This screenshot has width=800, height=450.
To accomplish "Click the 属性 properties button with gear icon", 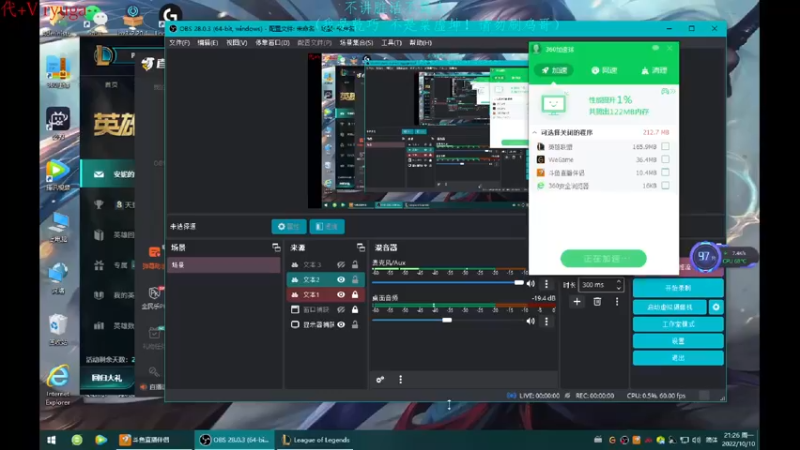I will 289,227.
